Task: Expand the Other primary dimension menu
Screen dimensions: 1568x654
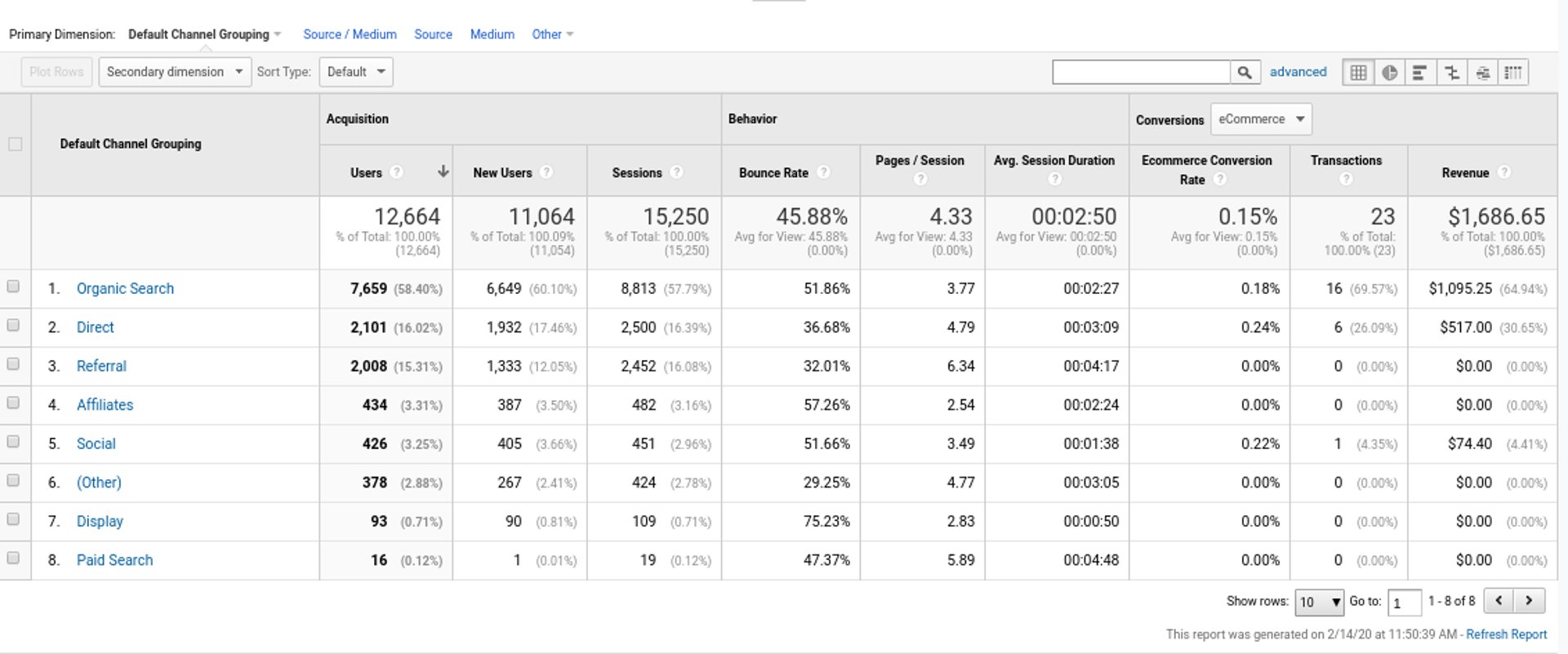Action: coord(552,34)
